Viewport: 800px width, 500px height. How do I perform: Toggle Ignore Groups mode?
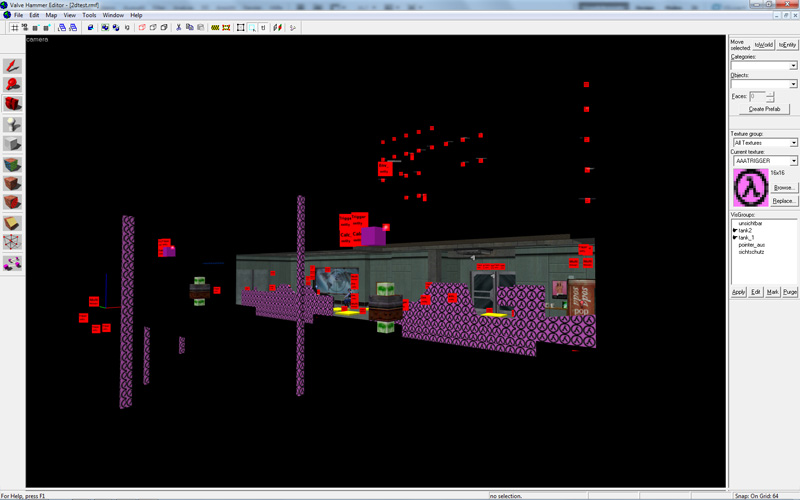(x=127, y=28)
